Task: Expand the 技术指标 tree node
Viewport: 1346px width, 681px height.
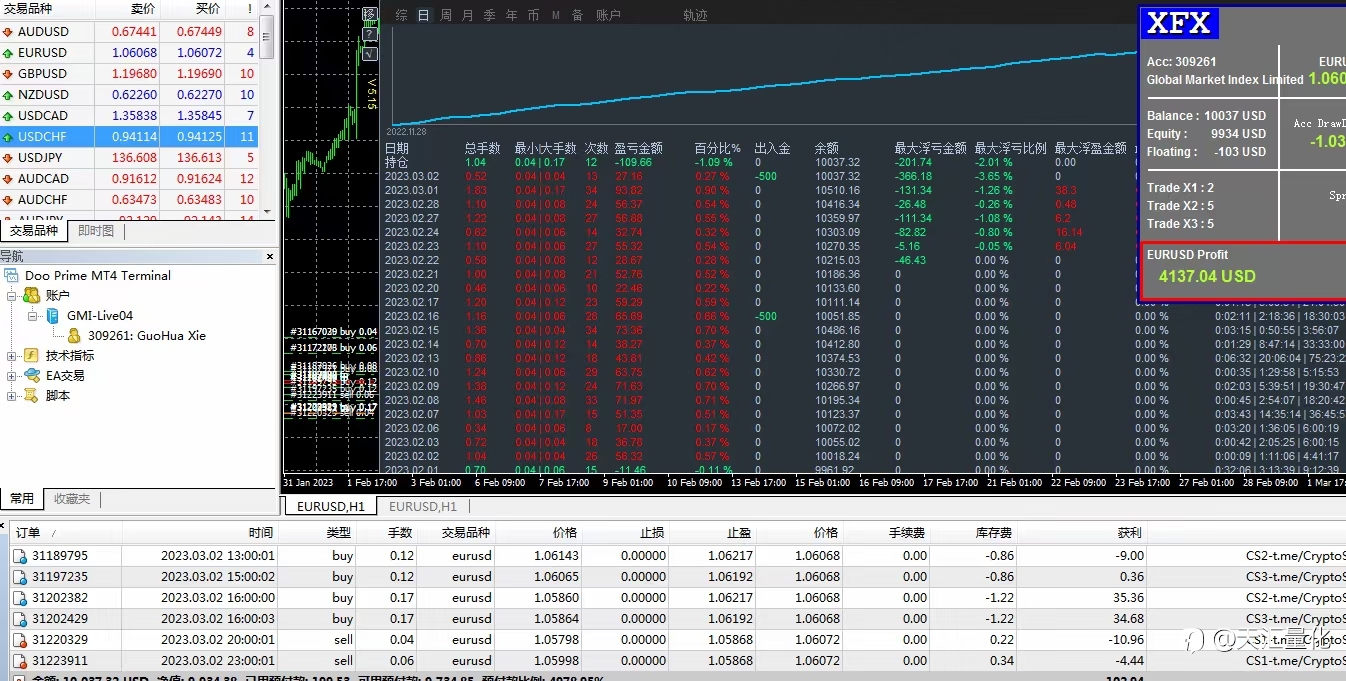Action: click(x=12, y=356)
